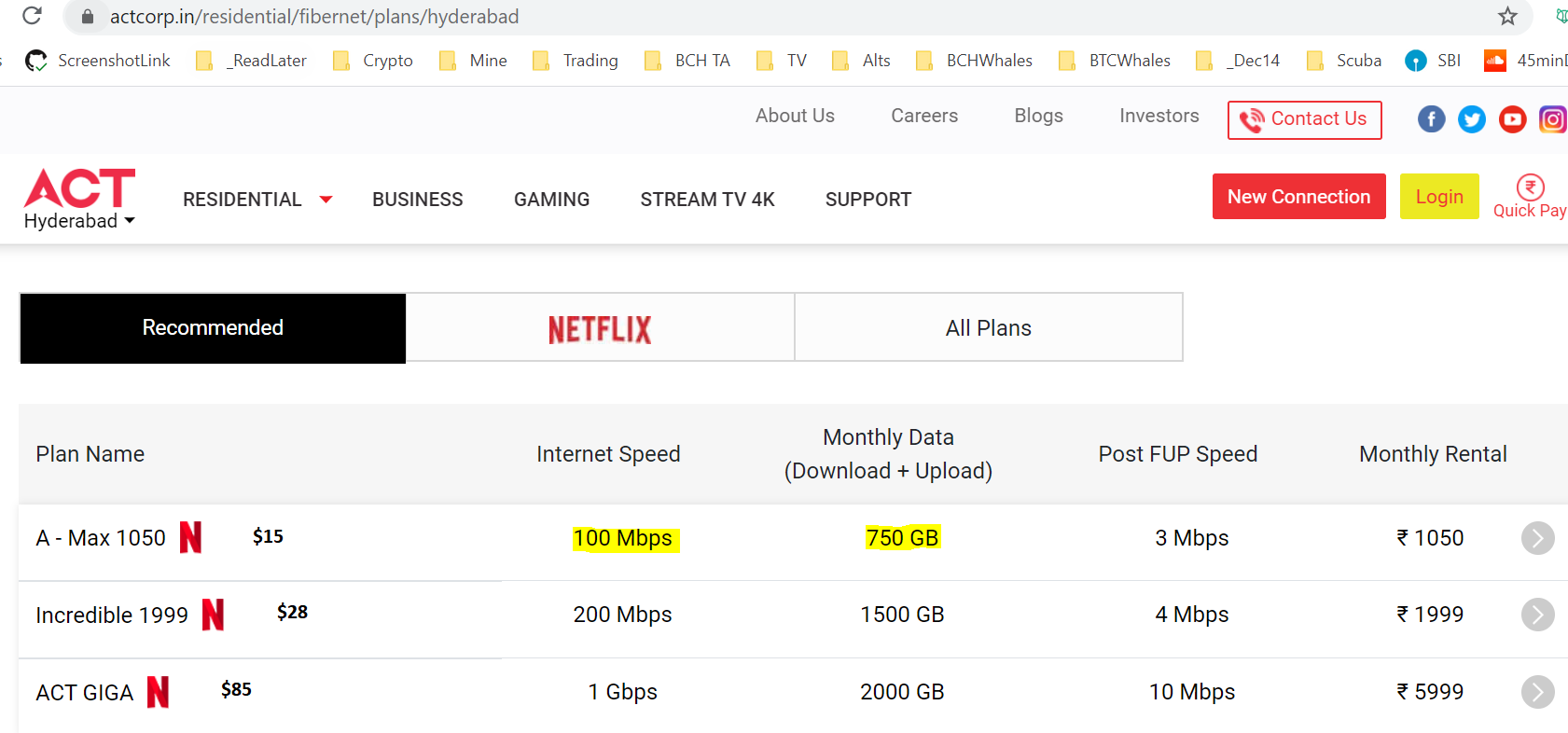Open ACT's YouTube channel icon

pos(1512,119)
